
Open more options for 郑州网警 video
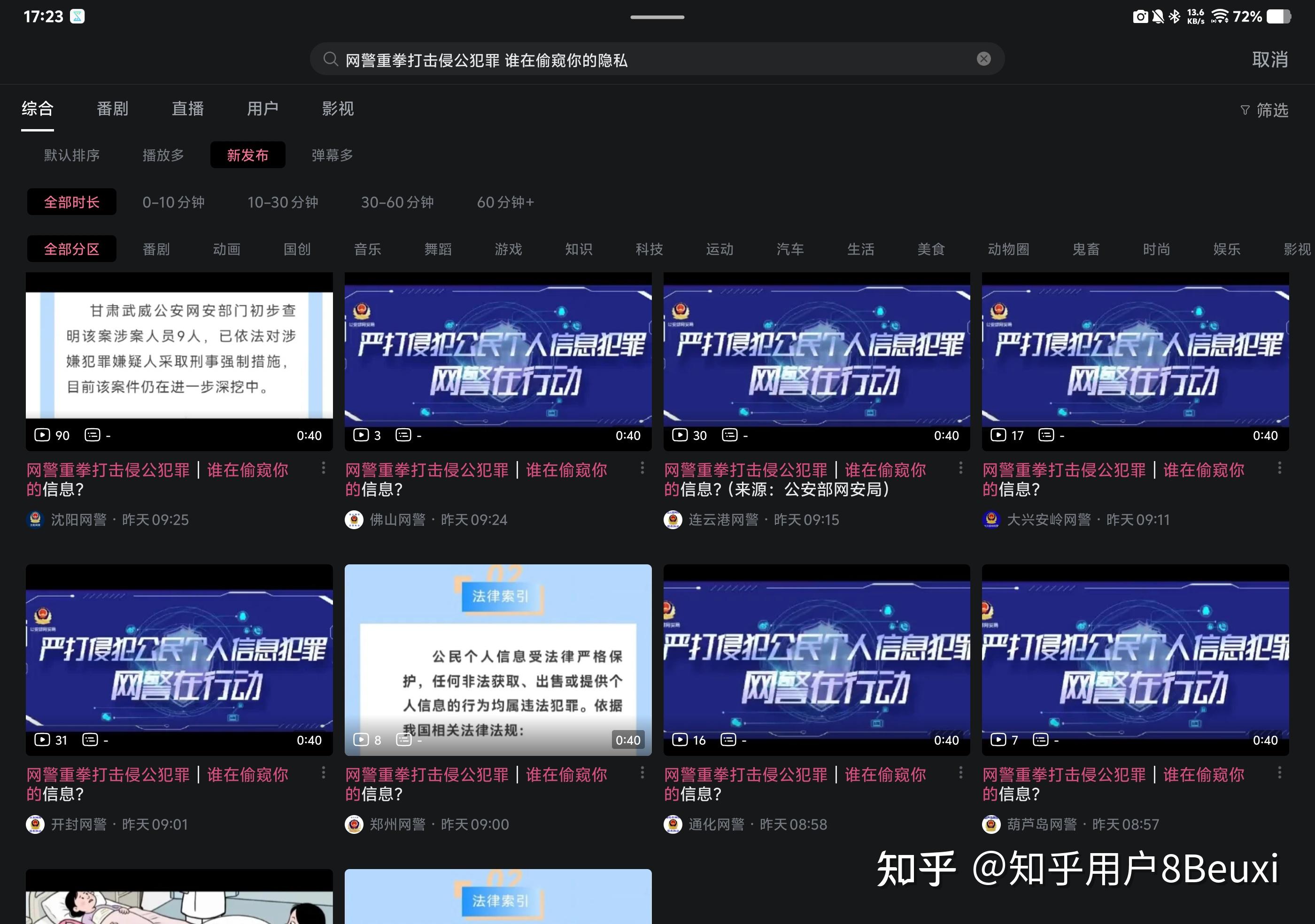coord(642,773)
